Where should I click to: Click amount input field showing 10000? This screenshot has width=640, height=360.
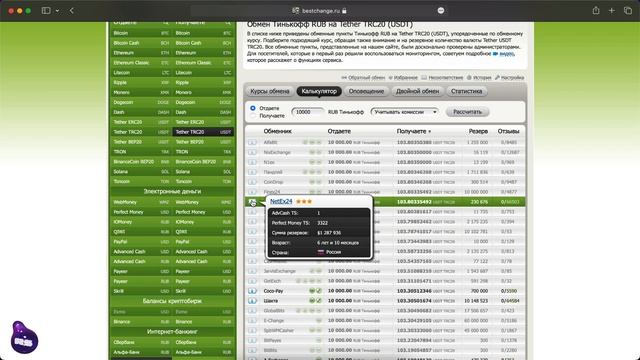[308, 112]
